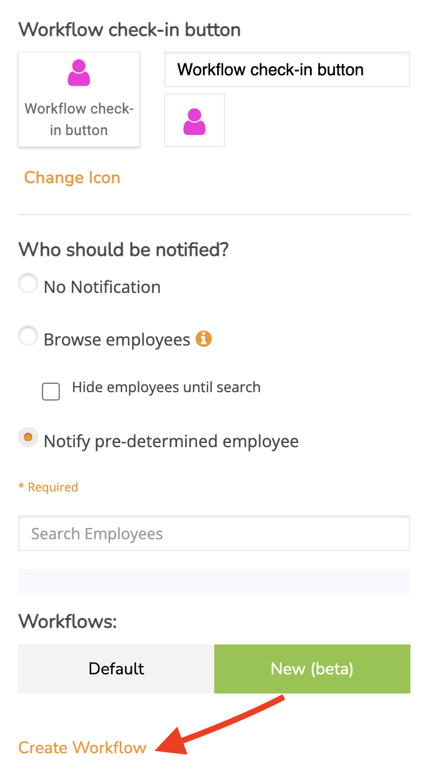The width and height of the screenshot is (438, 776).
Task: Click the small pink person icon thumbnail
Action: [194, 121]
